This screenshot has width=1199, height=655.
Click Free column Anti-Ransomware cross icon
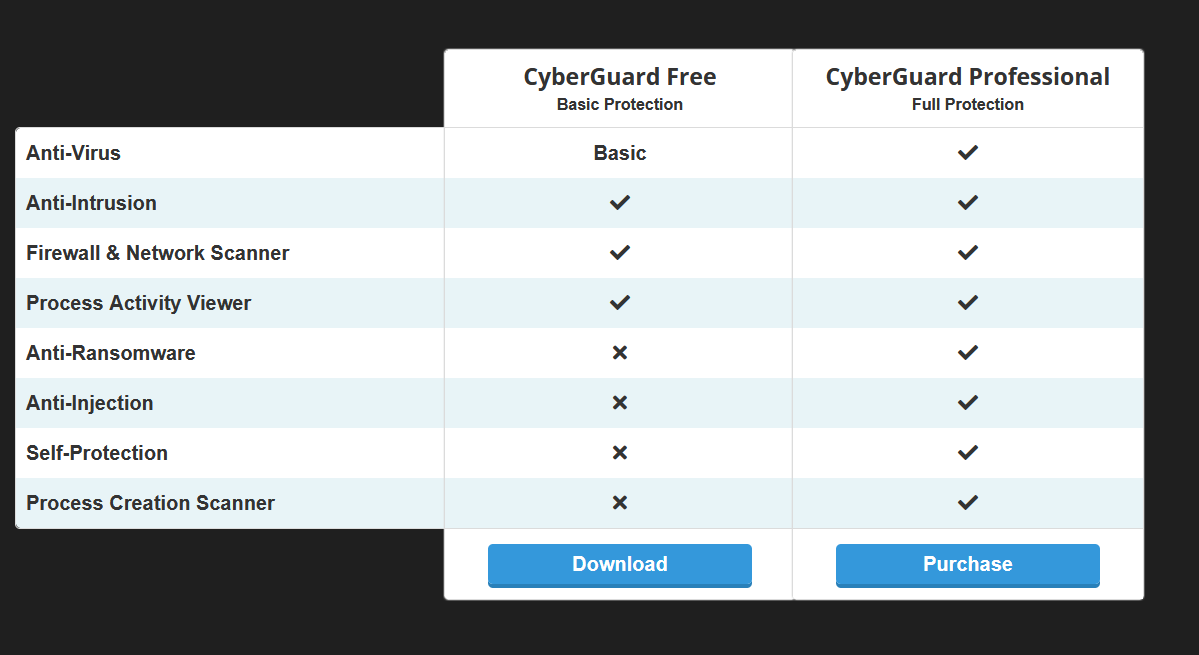(x=620, y=353)
